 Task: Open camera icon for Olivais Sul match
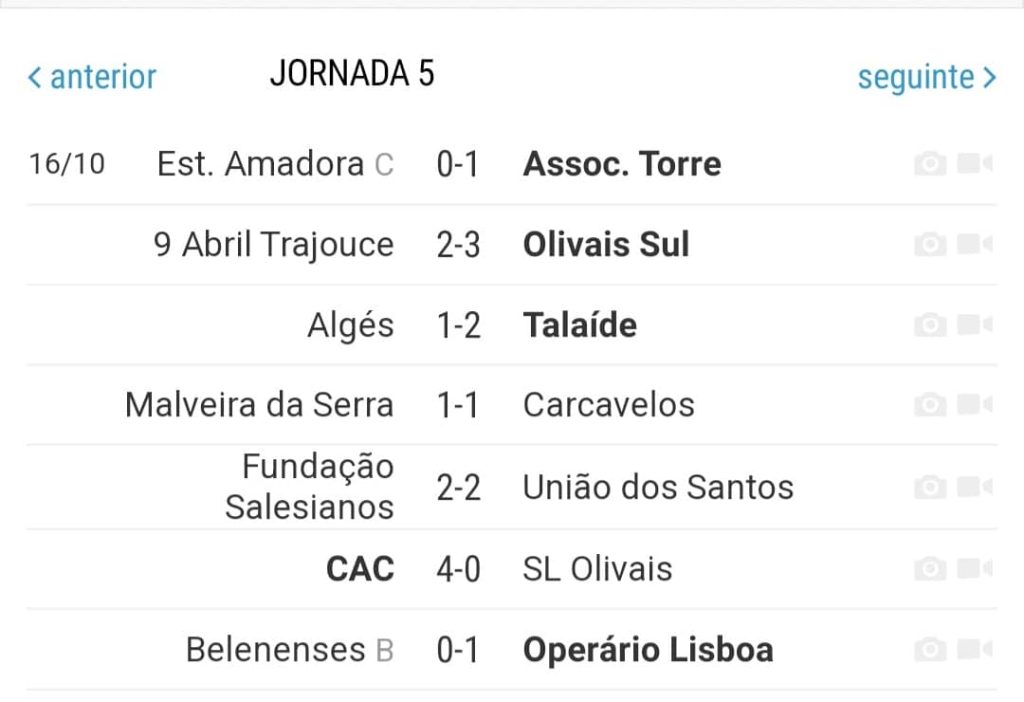[930, 244]
